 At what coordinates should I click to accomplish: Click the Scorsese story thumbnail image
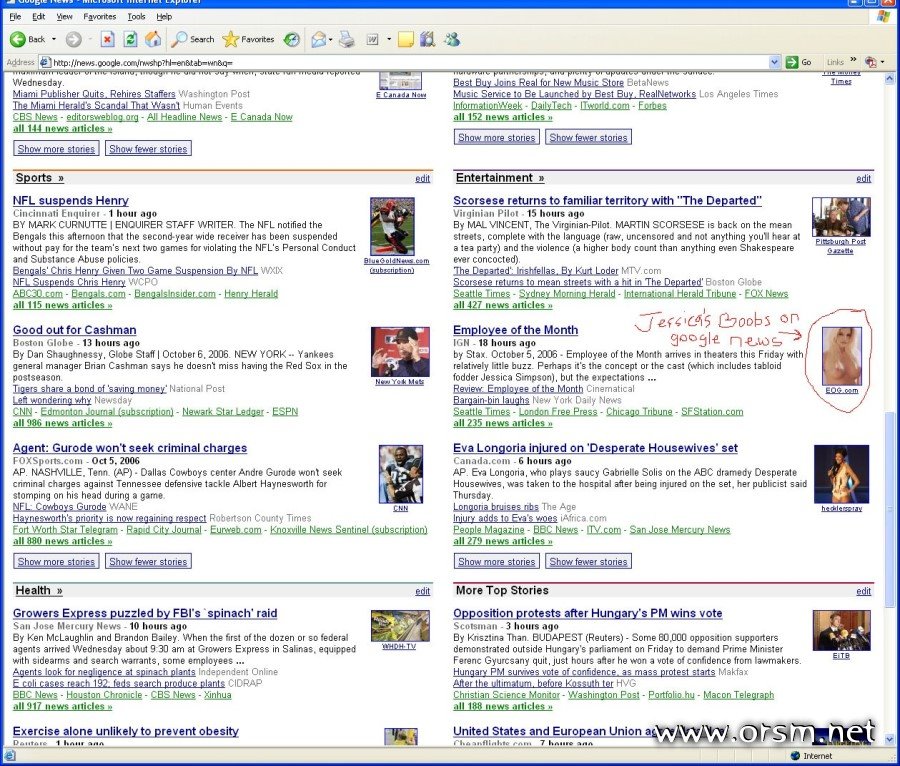pyautogui.click(x=841, y=217)
